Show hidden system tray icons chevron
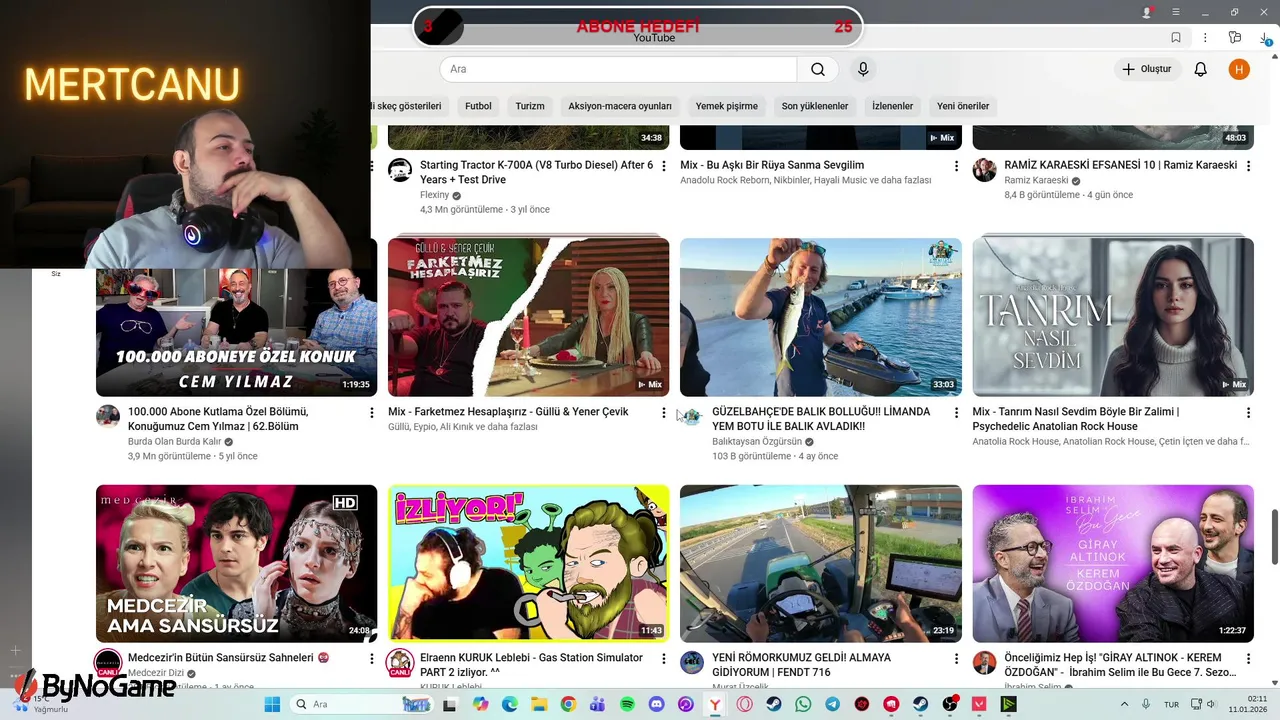The width and height of the screenshot is (1280, 720). pos(1124,704)
